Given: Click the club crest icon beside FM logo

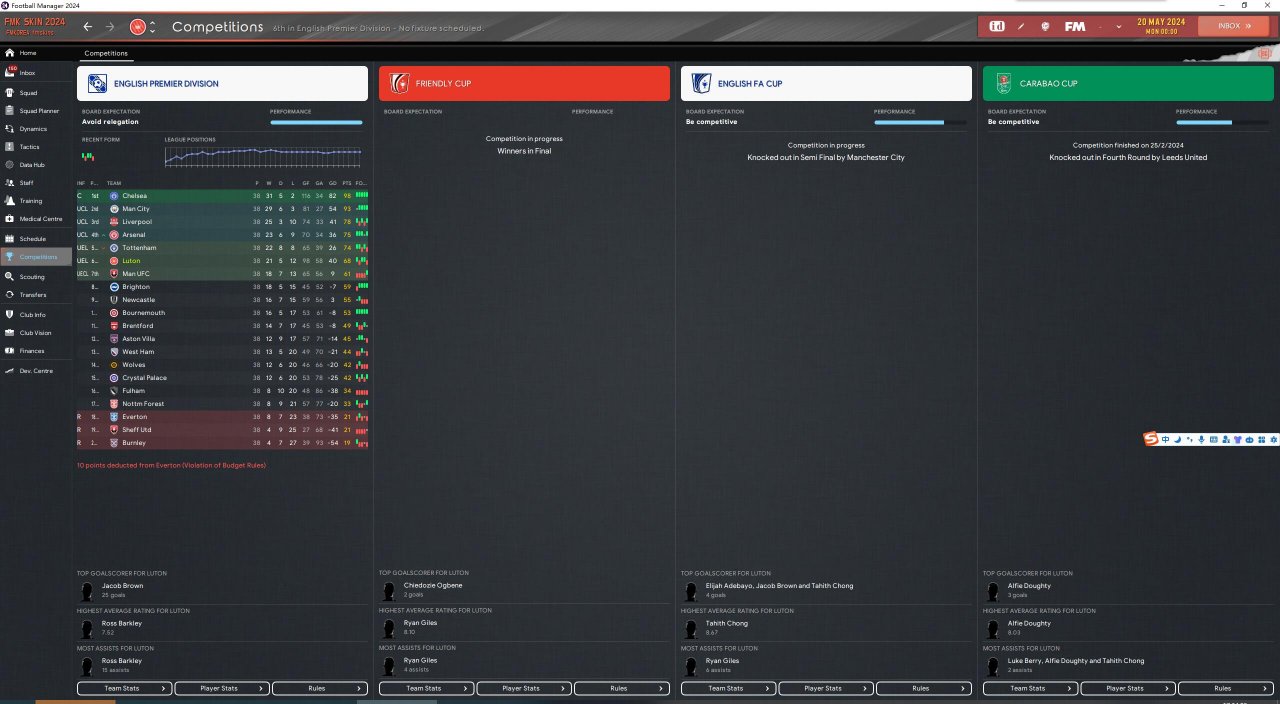Looking at the screenshot, I should (x=1045, y=26).
